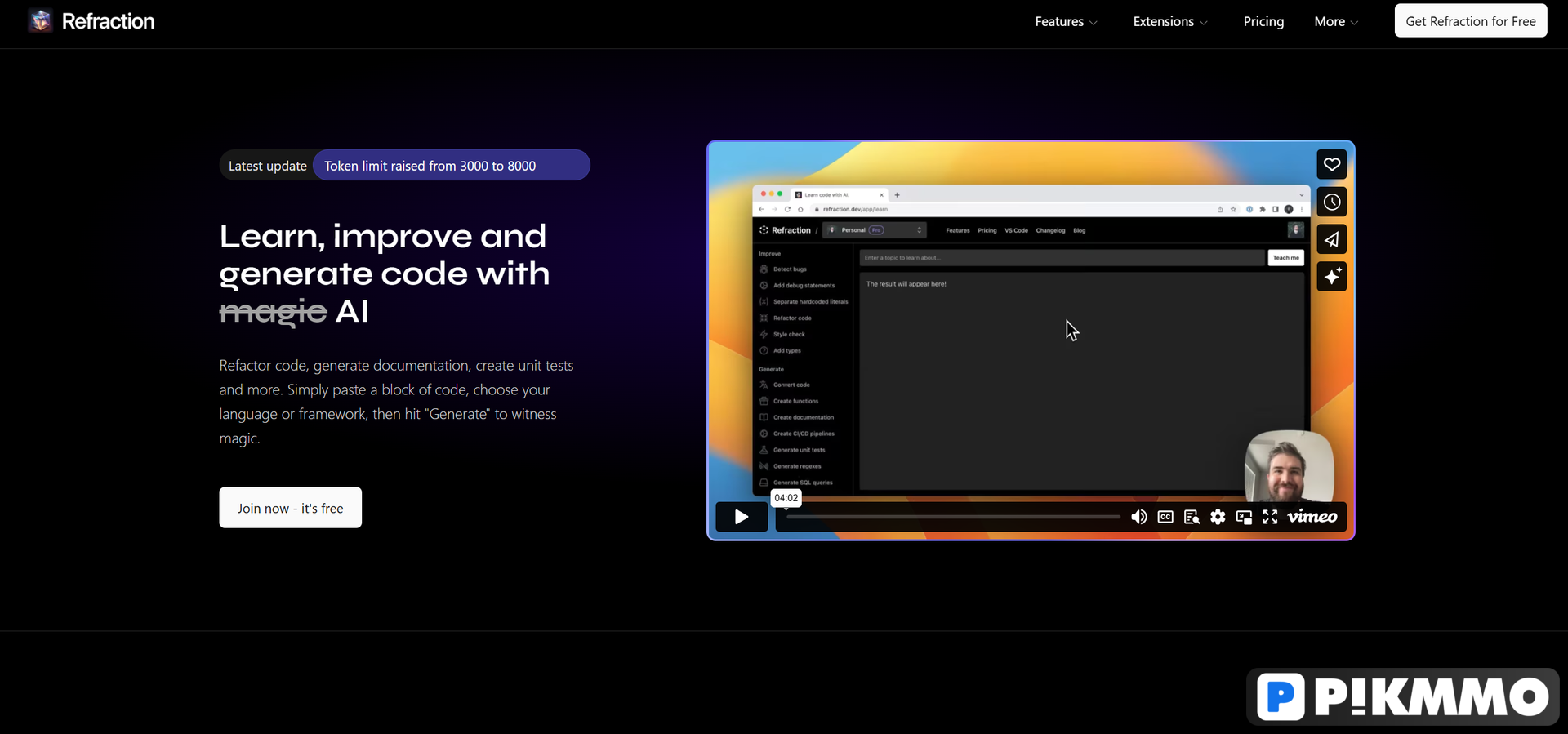Mute the video volume icon
Image resolution: width=1568 pixels, height=734 pixels.
(x=1139, y=517)
